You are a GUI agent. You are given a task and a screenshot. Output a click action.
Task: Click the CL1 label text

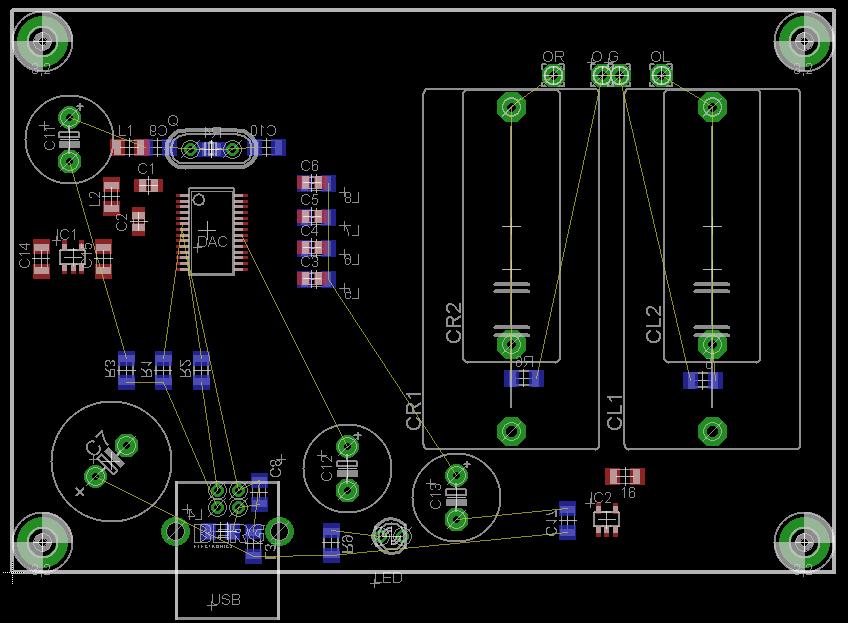(x=614, y=413)
